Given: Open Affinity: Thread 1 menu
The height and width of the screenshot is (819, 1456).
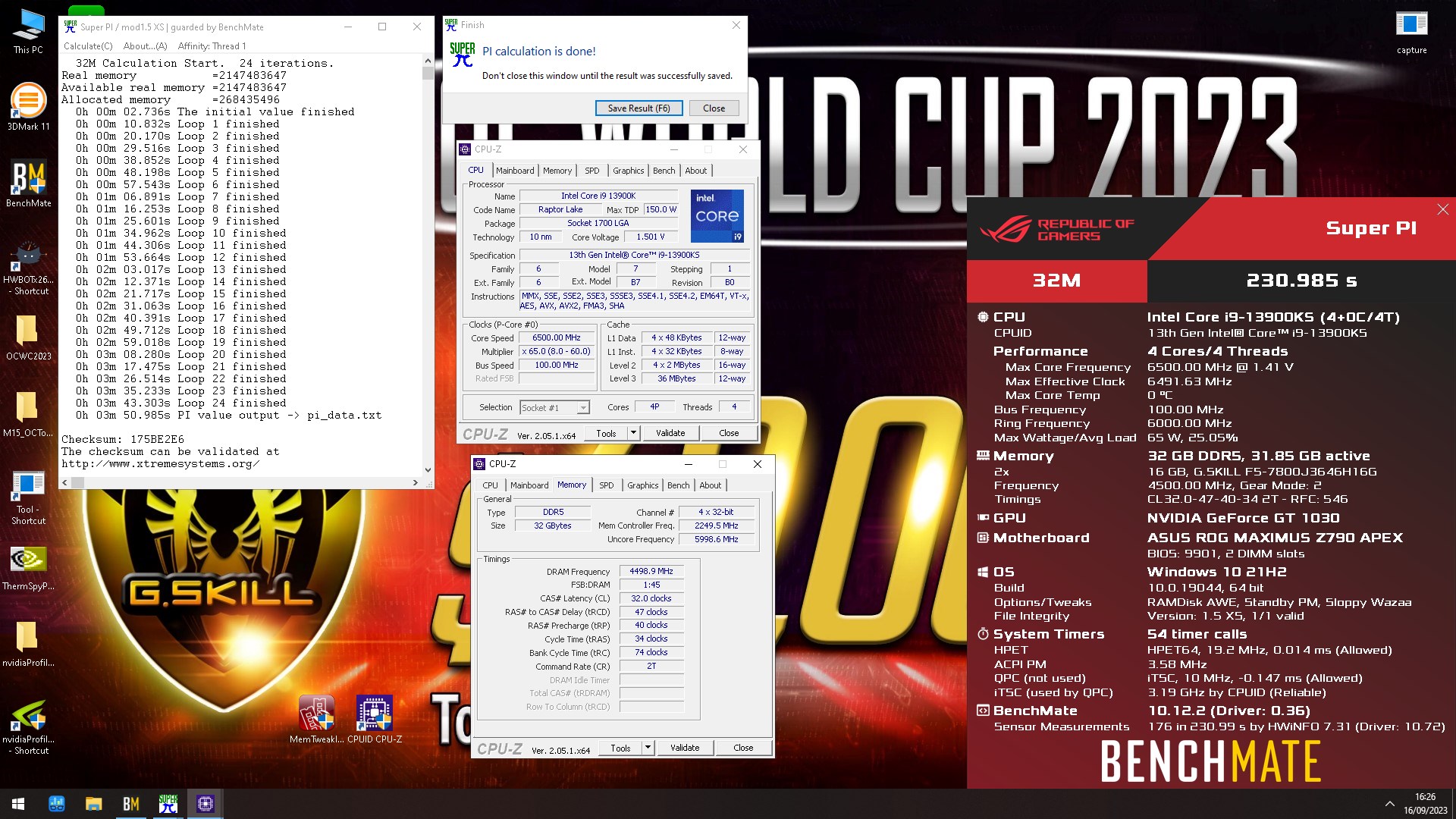Looking at the screenshot, I should click(212, 46).
